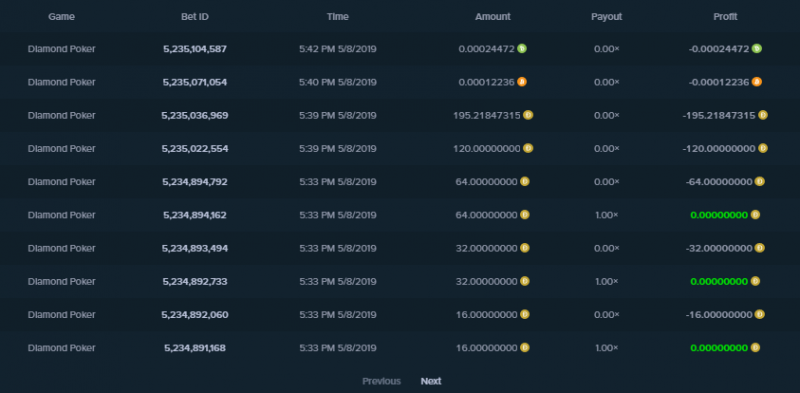Viewport: 800px width, 393px height.
Task: Click green coin icon beside amount 0.00024472
Action: point(521,48)
